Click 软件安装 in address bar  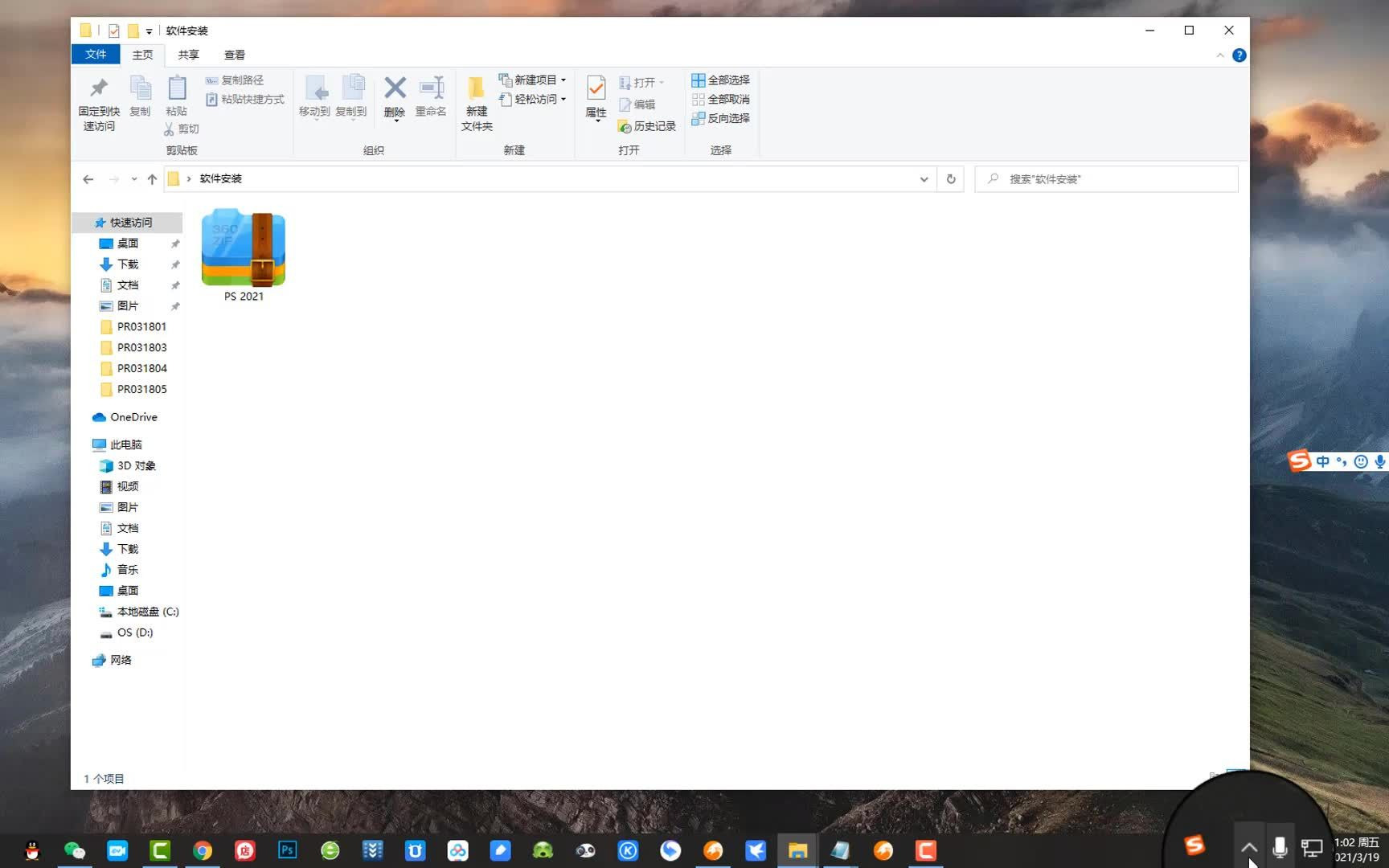221,178
